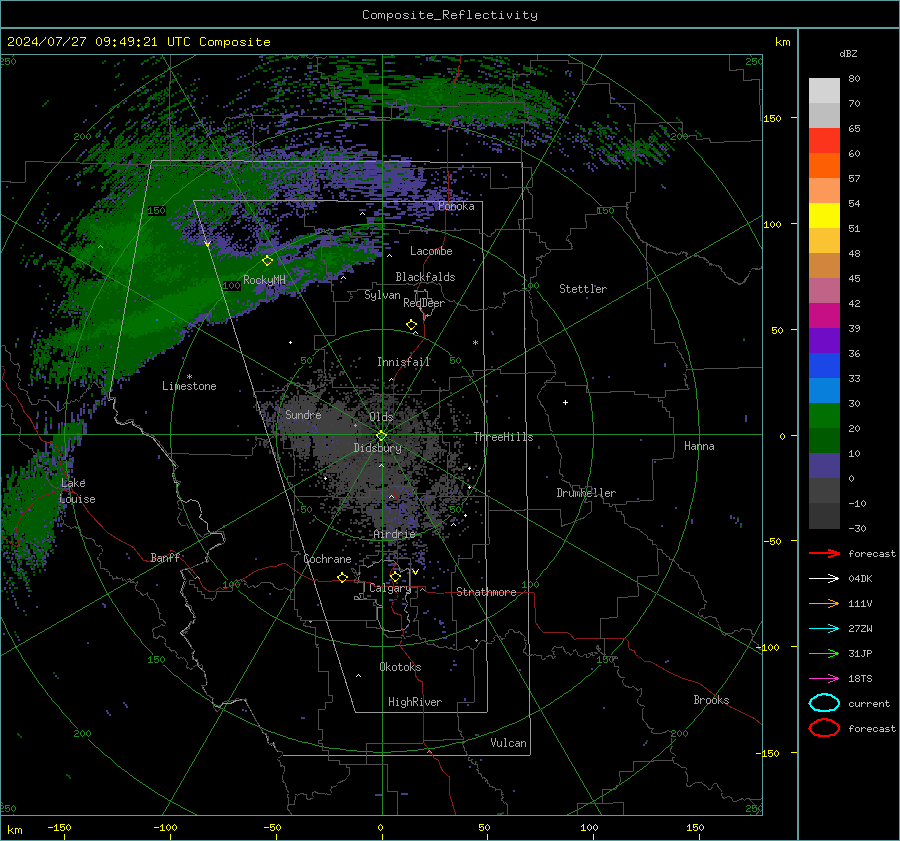900x841 pixels.
Task: Click asterisk marker above Limestone label
Action: pos(189,377)
